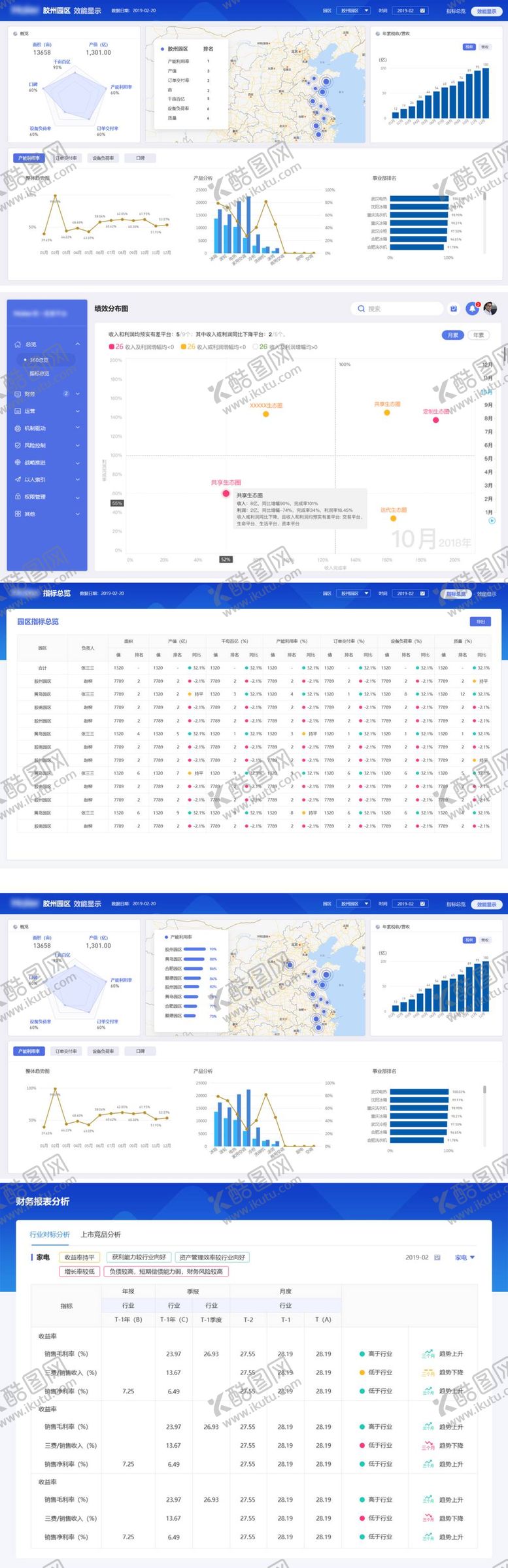Click the 风险控制 shield icon

[x=18, y=446]
